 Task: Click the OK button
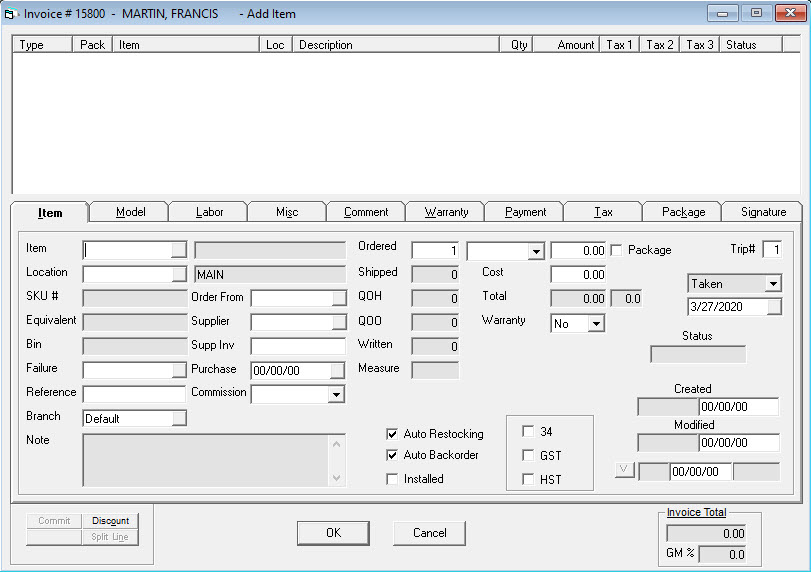(333, 533)
